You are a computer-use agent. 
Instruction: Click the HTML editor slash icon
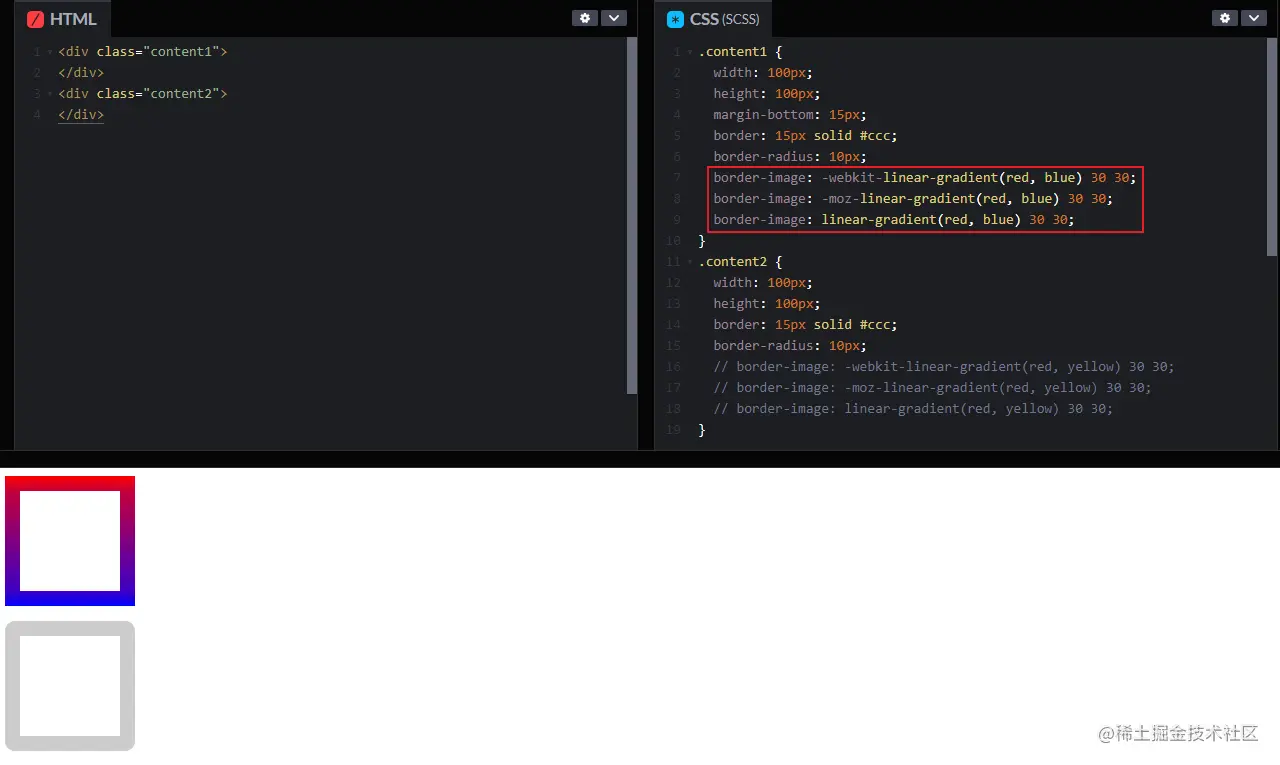pos(35,19)
